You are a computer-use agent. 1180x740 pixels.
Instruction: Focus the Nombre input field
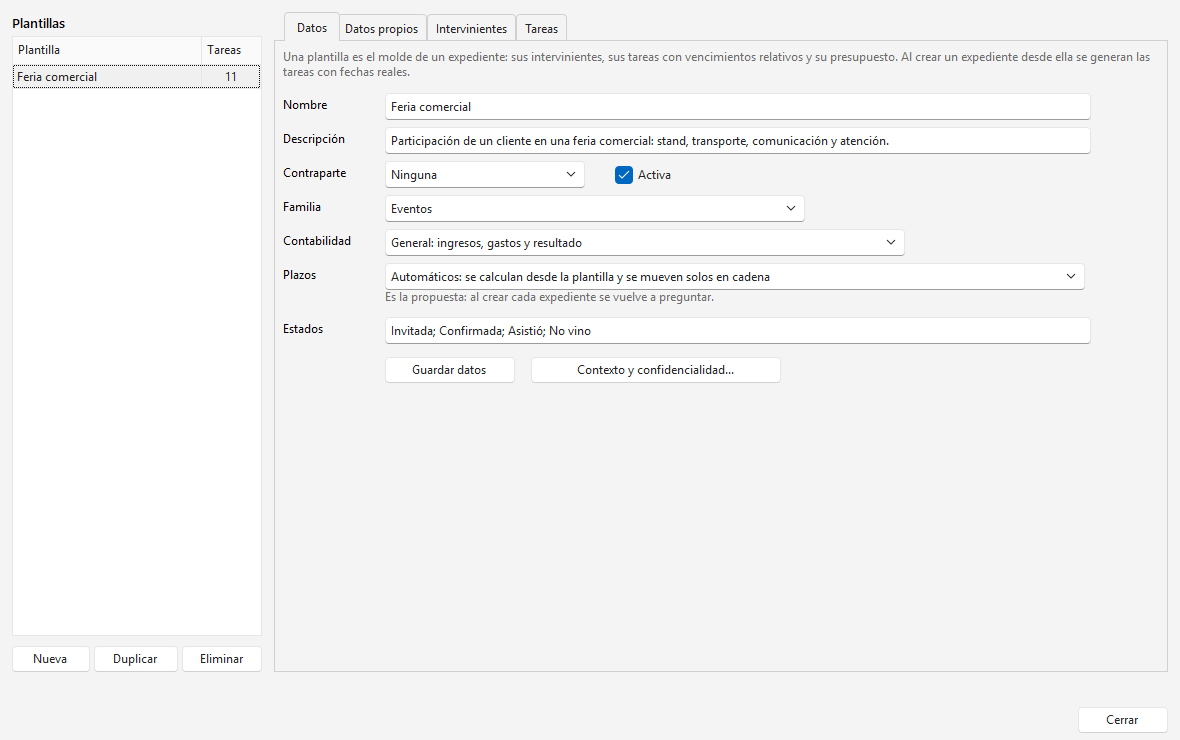(738, 106)
